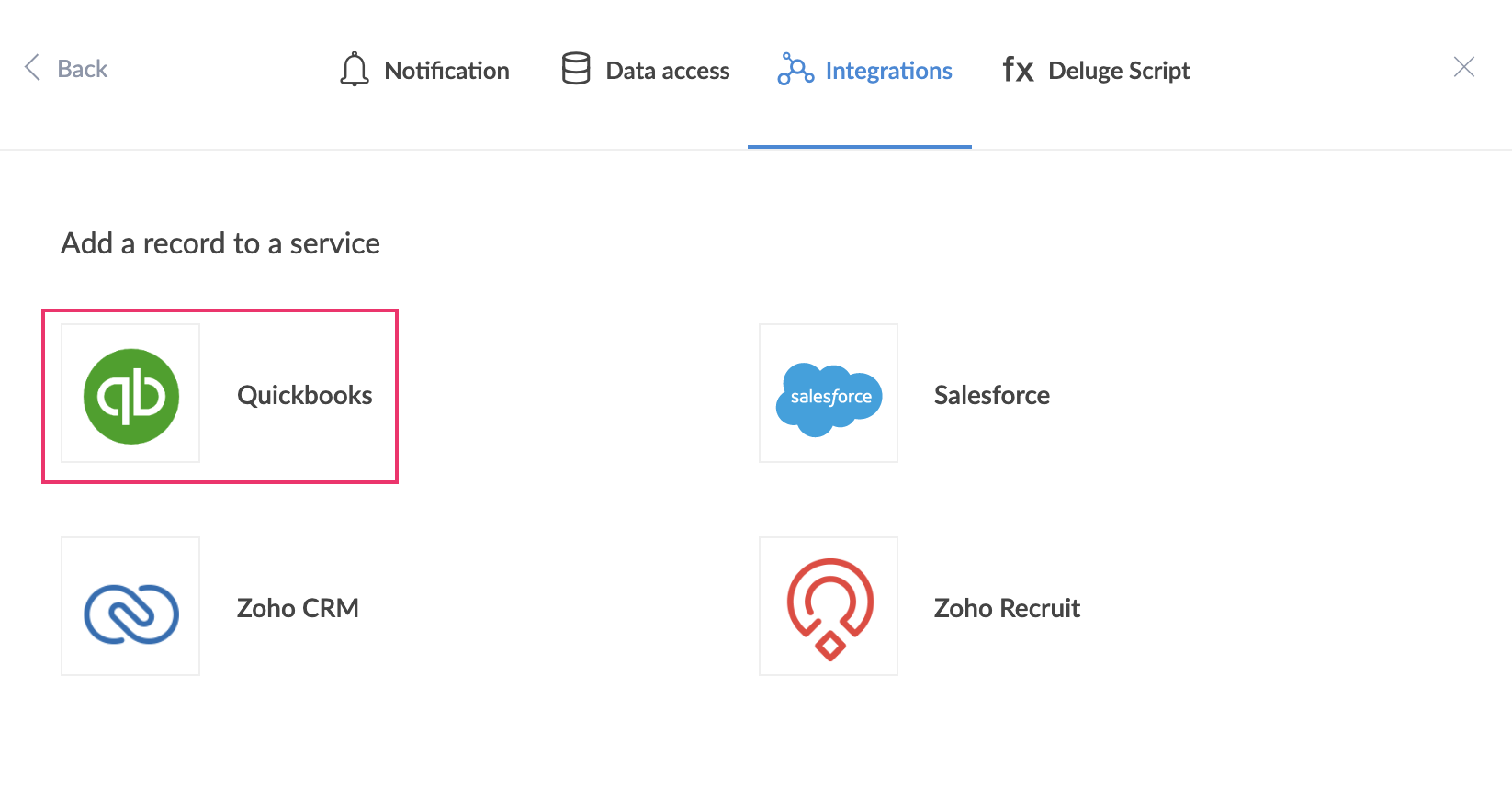The image size is (1512, 788).
Task: Click the Zoho CRM chain-link logo
Action: 131,613
